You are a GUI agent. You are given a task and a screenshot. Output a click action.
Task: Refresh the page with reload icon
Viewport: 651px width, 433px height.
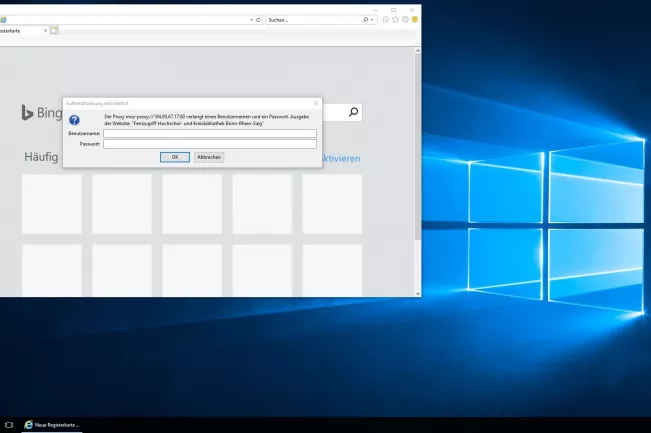click(259, 19)
